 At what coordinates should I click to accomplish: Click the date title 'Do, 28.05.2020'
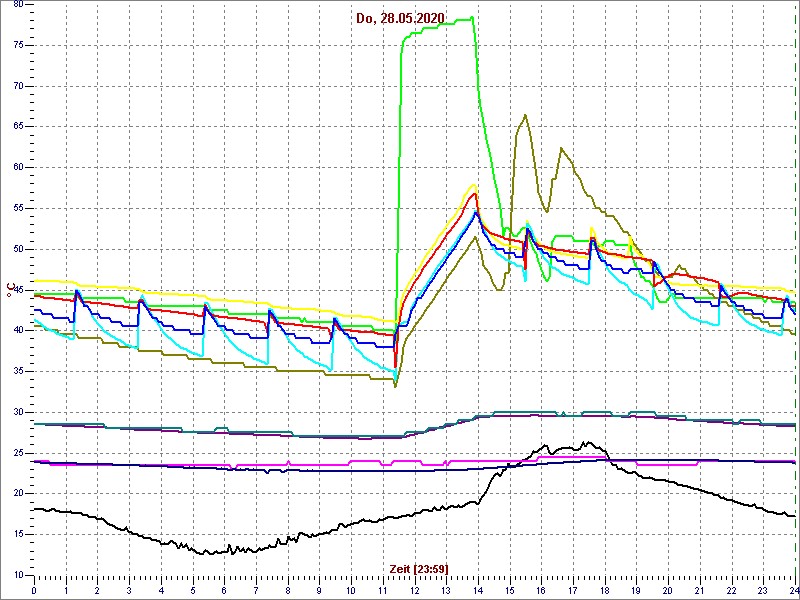400,19
